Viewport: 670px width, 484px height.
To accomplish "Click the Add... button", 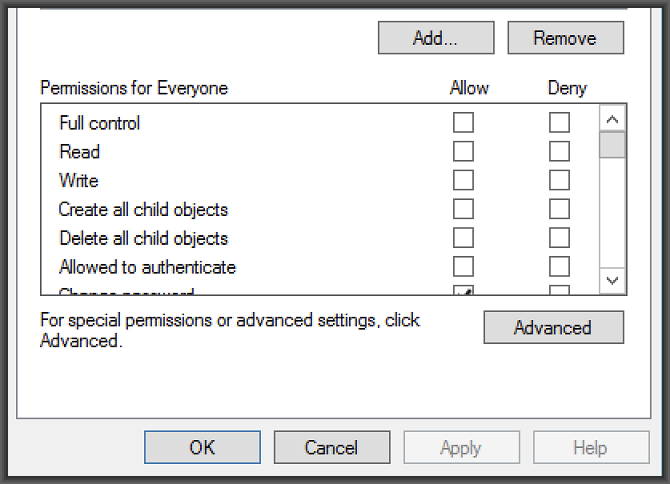I will pos(436,38).
